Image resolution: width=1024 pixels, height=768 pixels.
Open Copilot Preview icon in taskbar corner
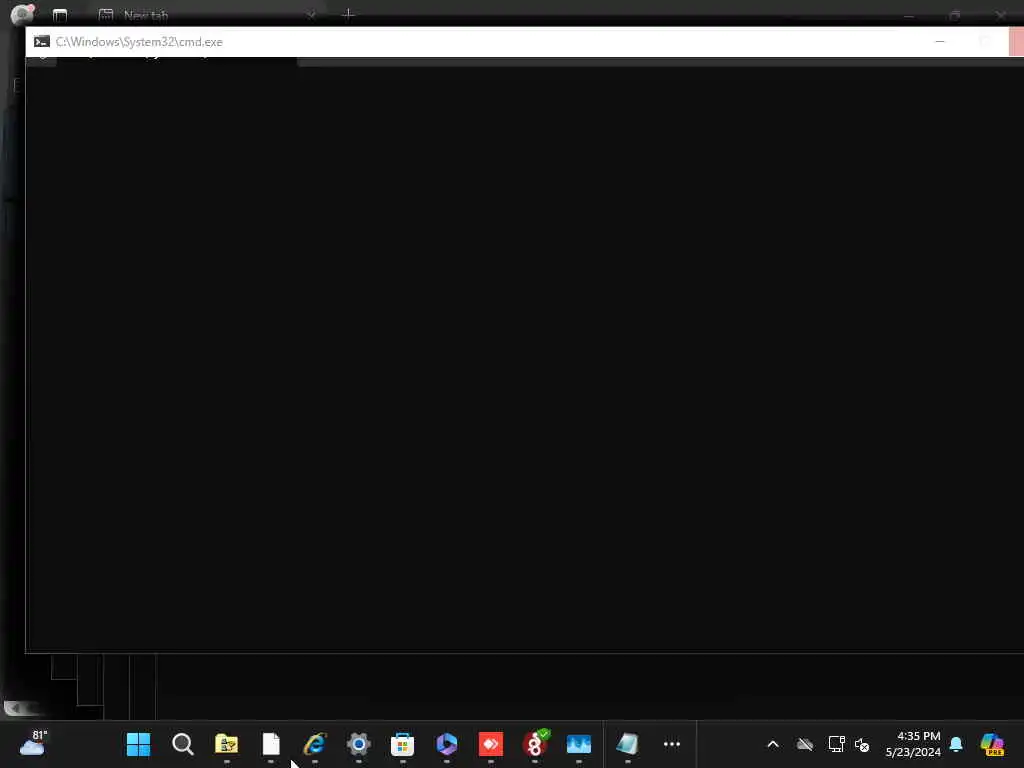tap(992, 744)
